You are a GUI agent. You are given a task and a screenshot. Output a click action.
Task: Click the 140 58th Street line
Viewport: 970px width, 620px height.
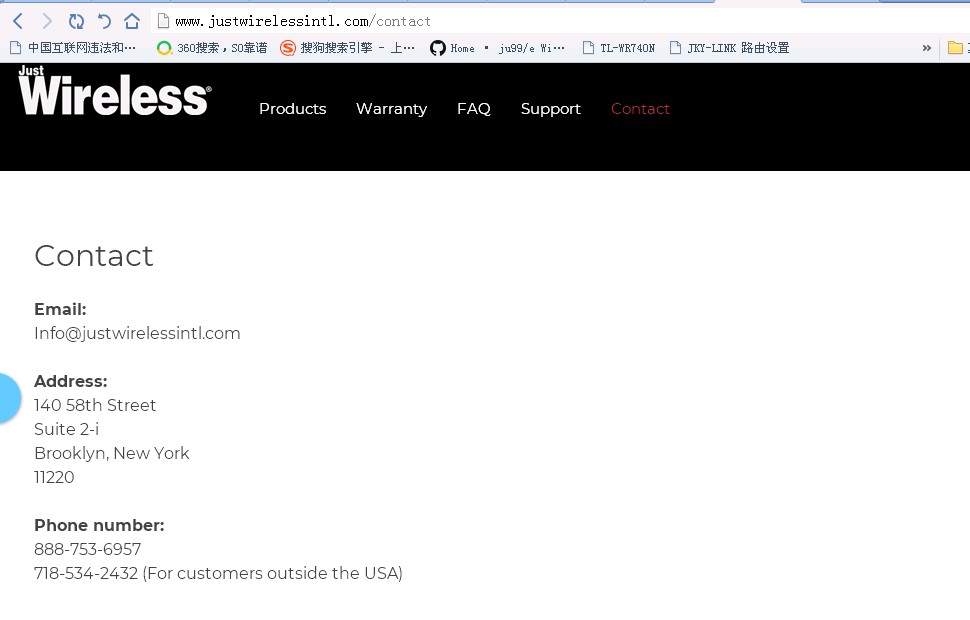pyautogui.click(x=95, y=405)
